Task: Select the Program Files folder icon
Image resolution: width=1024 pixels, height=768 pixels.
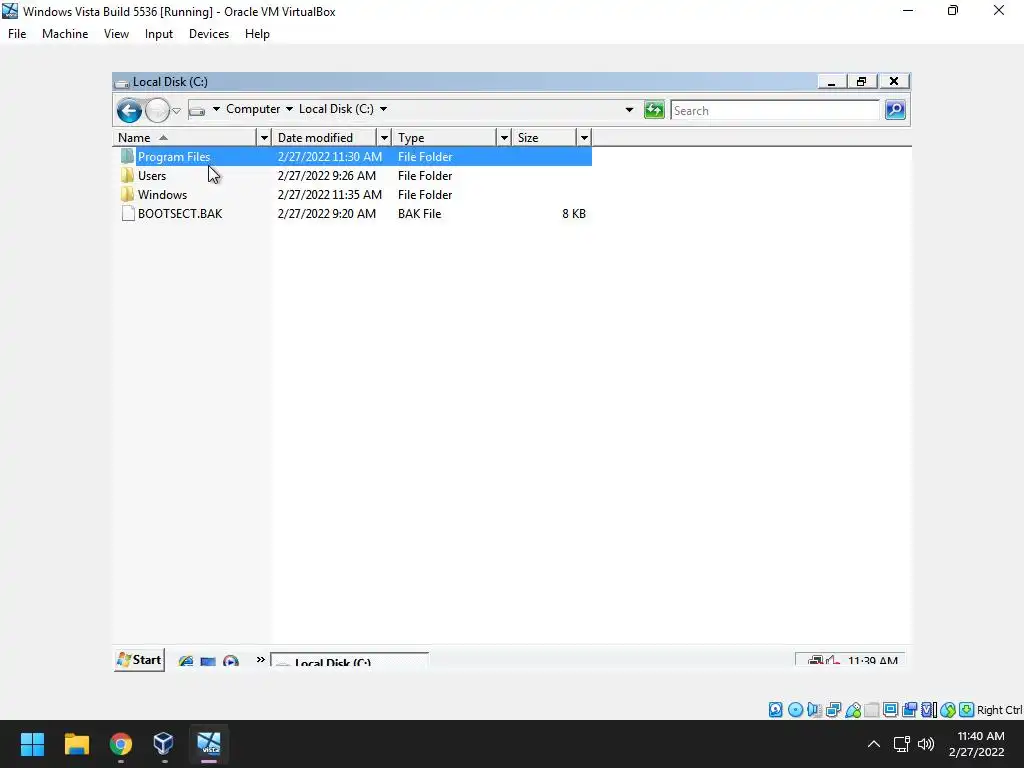Action: [127, 157]
